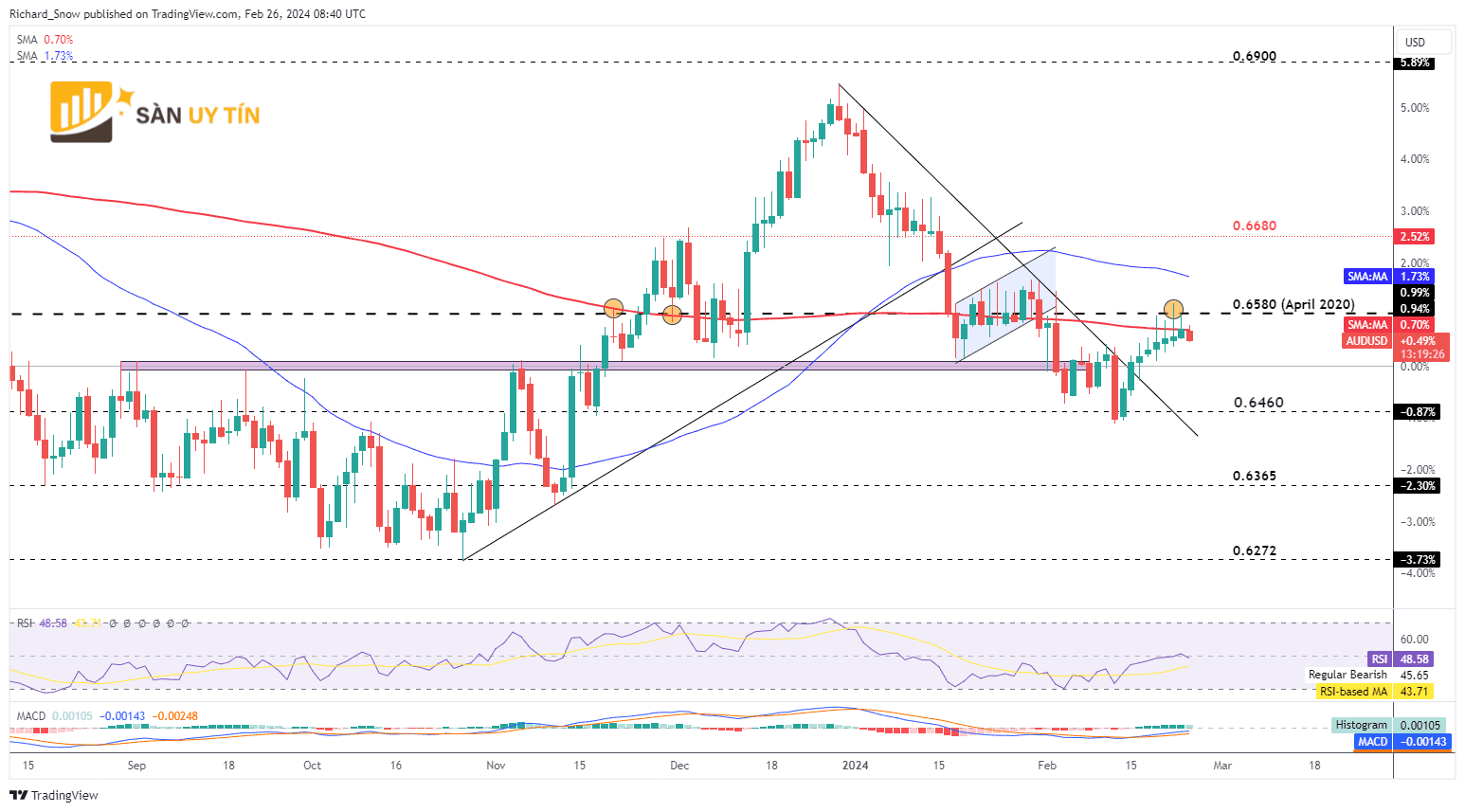The image size is (1465, 812).
Task: Click the 60.00 RSI scale value
Action: coord(1415,640)
